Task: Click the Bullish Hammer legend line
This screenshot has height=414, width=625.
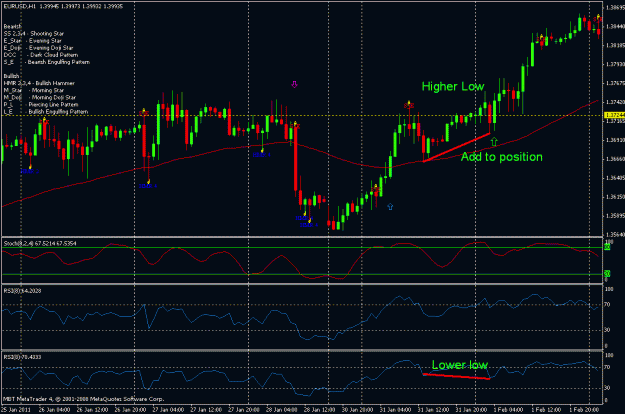Action: 39,83
